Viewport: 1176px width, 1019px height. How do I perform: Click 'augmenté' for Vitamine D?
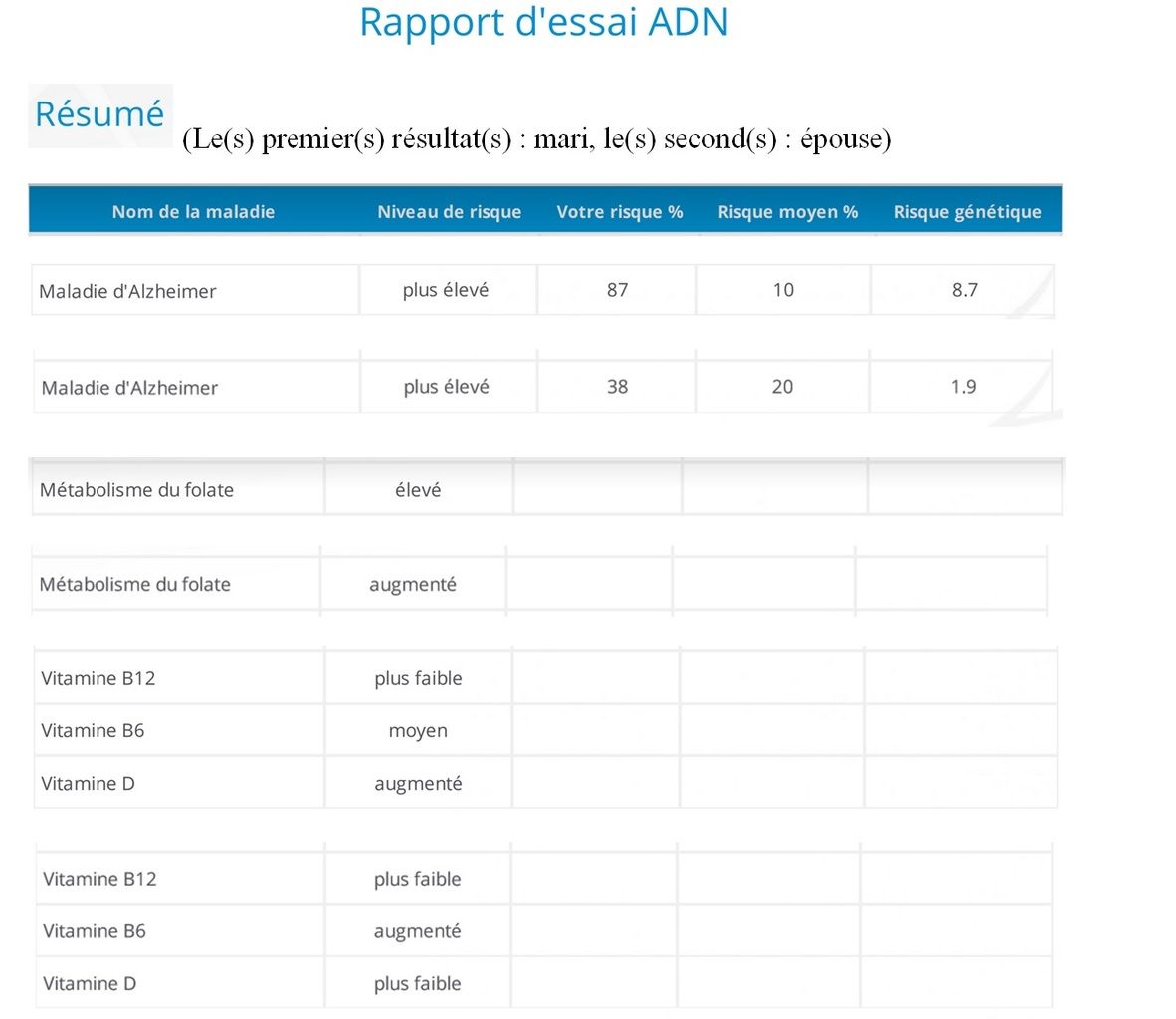click(x=419, y=785)
